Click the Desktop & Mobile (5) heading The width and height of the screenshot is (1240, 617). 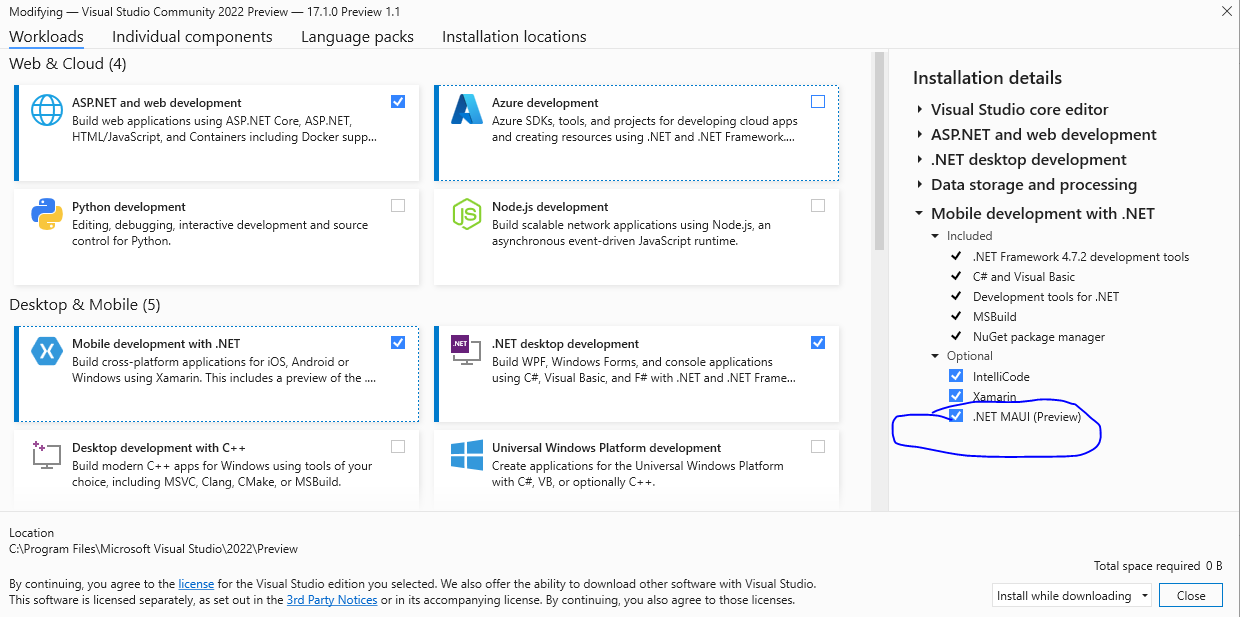click(x=85, y=305)
